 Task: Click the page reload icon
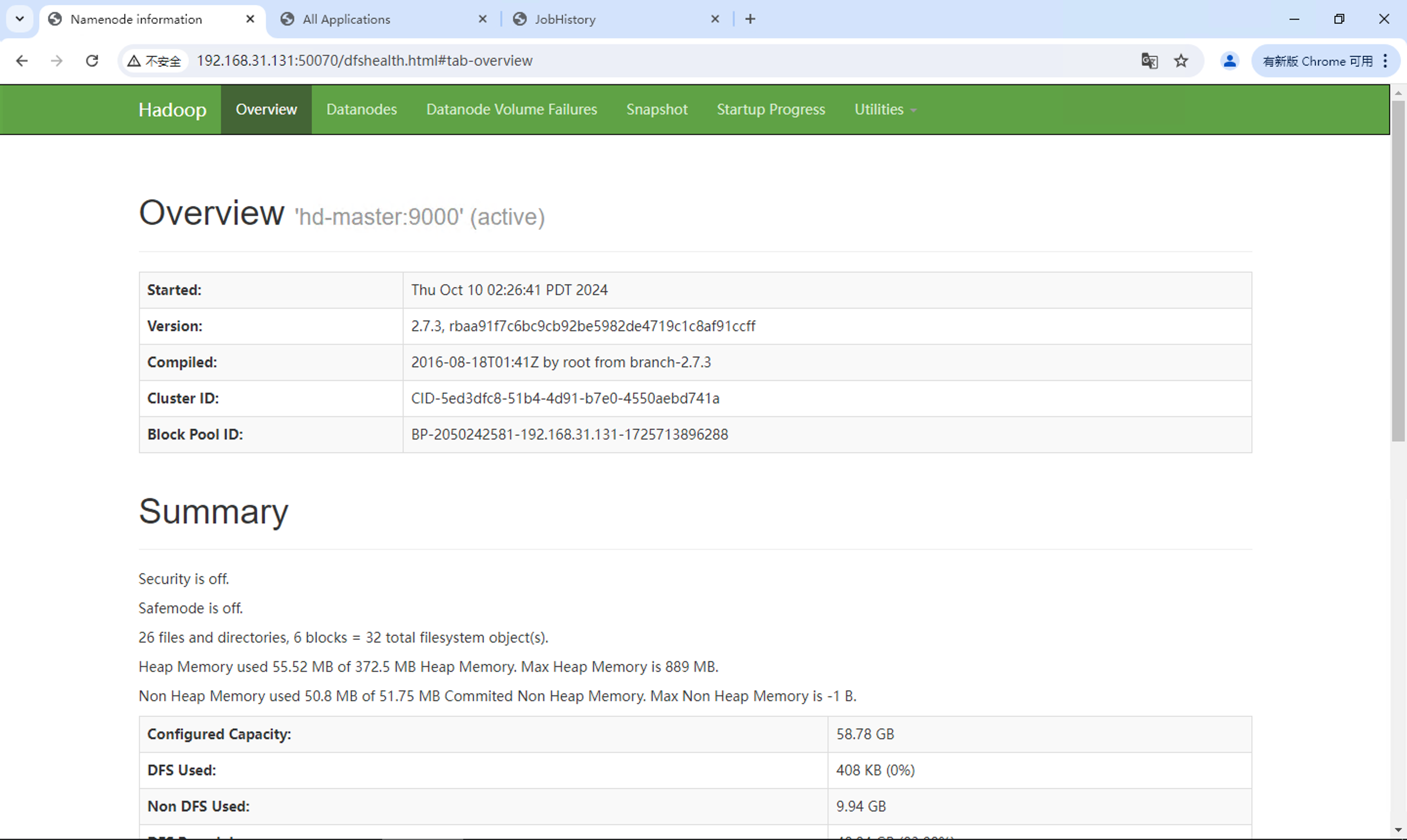92,61
